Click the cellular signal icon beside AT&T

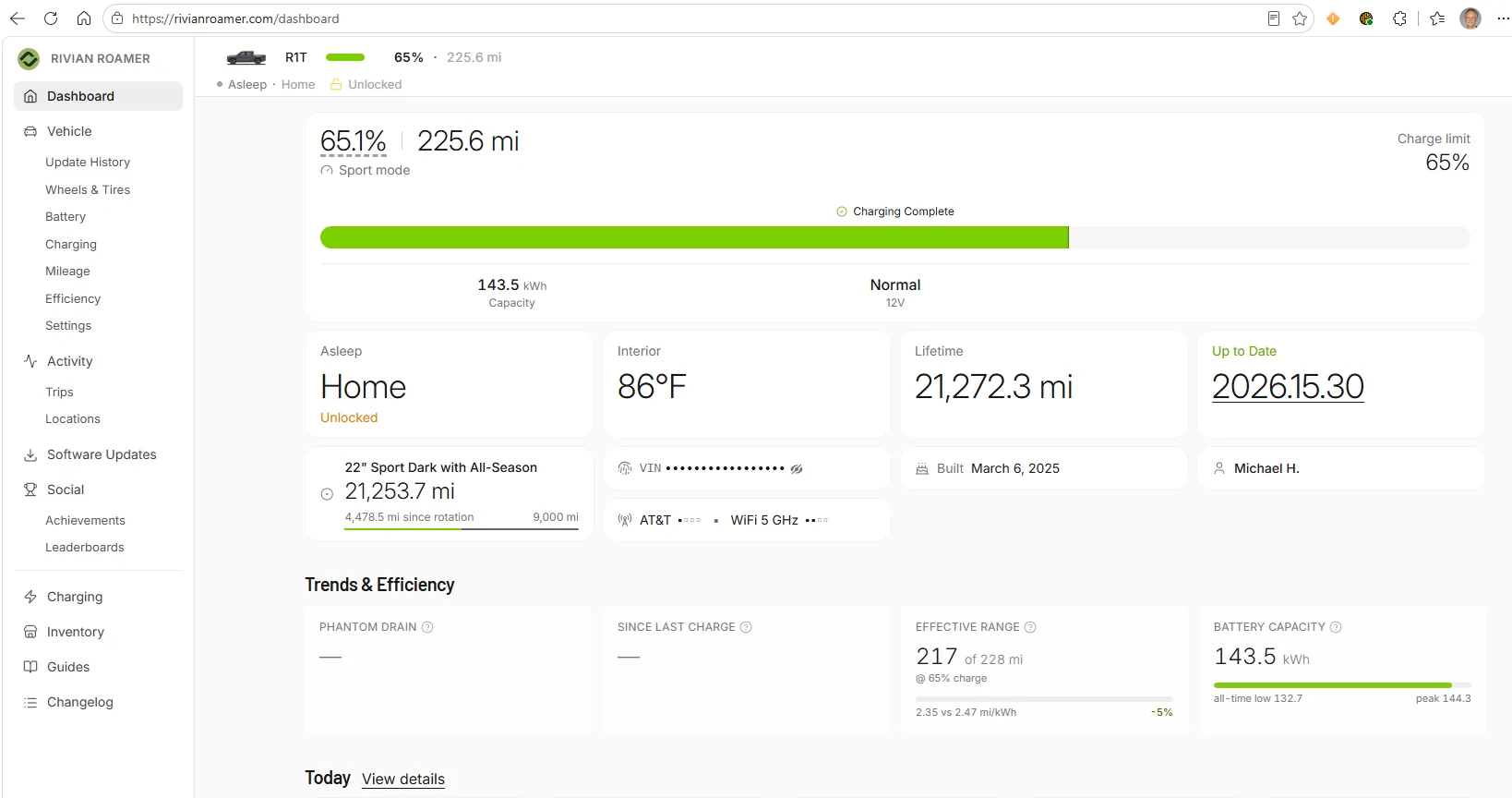(625, 520)
